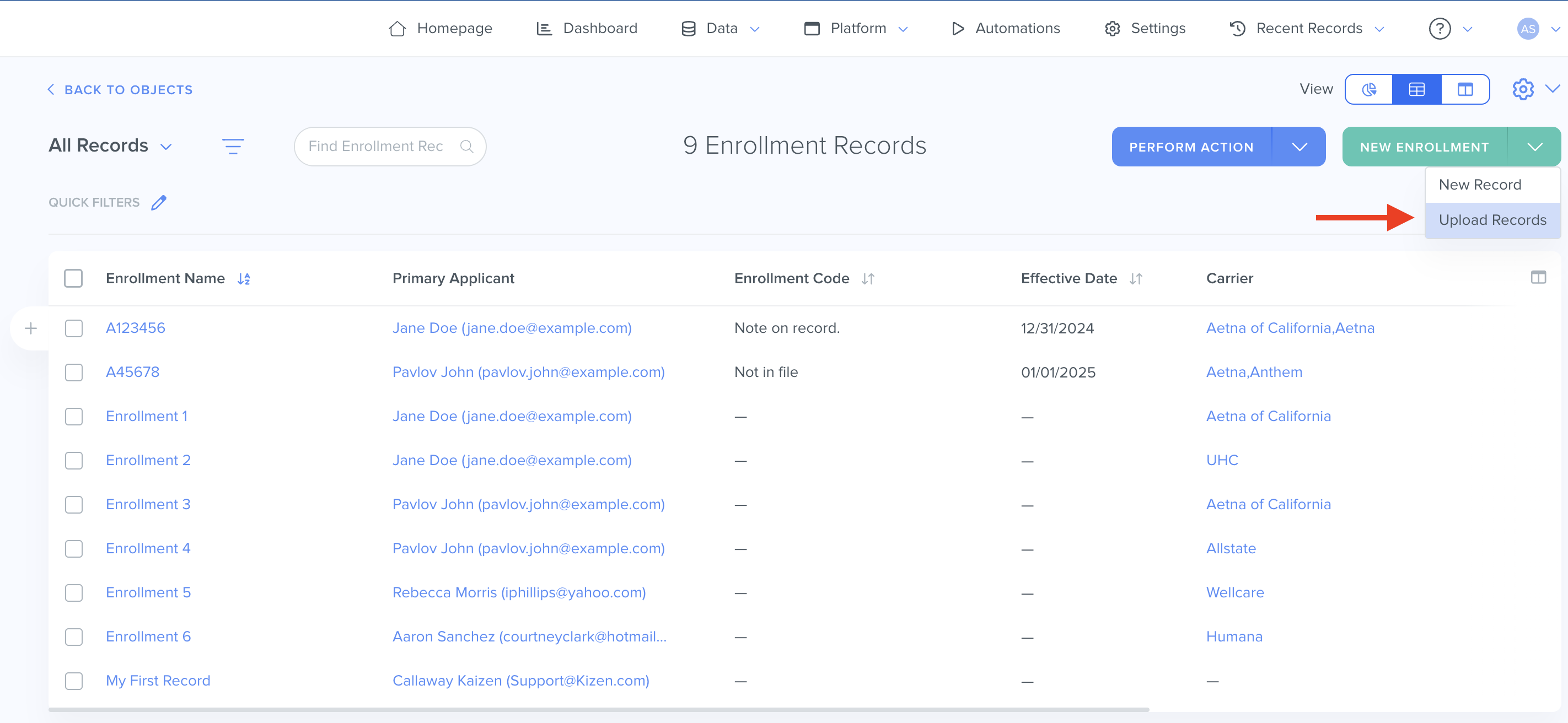Open the filter lines icon
This screenshot has width=1568, height=723.
[233, 146]
